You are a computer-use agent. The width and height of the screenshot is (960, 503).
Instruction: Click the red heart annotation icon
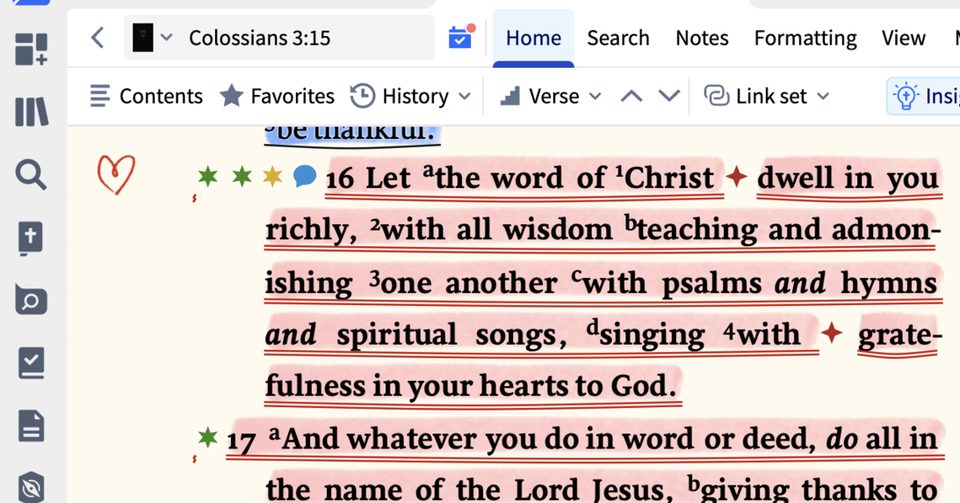click(x=116, y=174)
